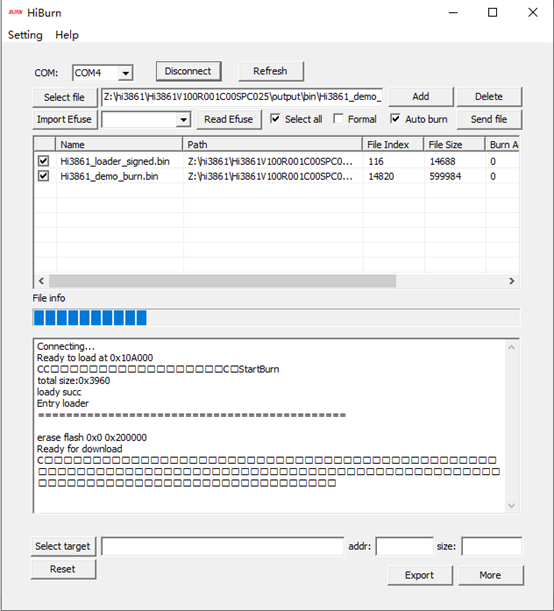Screen dimensions: 554x611
Task: Disable the Auto burn checkbox
Action: click(x=395, y=119)
